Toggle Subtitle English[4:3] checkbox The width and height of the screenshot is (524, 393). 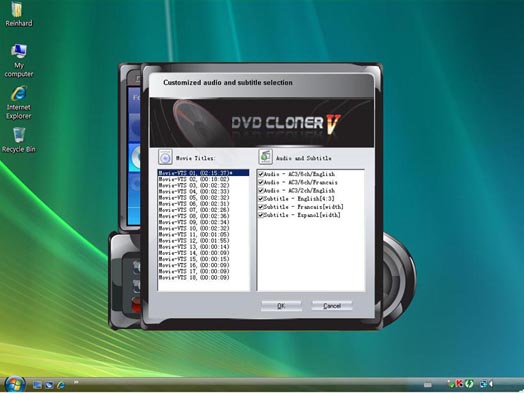[x=261, y=199]
